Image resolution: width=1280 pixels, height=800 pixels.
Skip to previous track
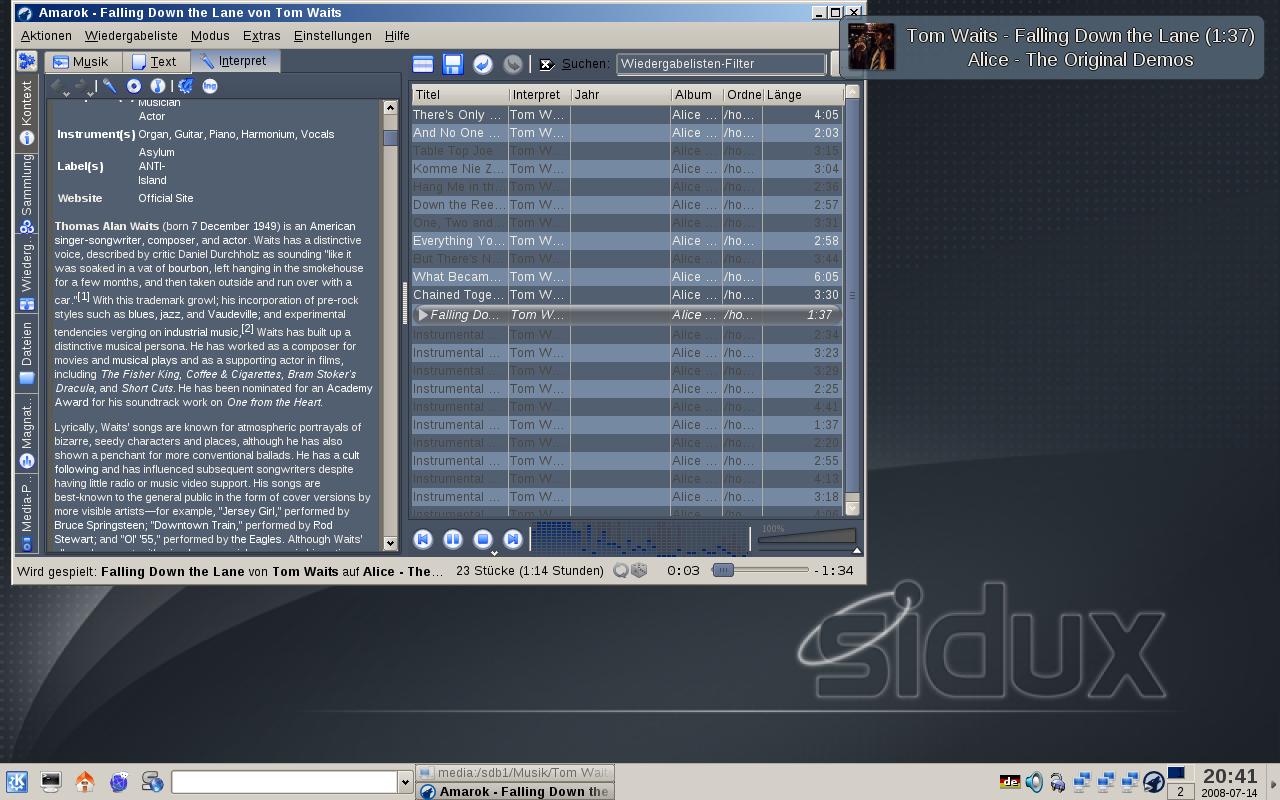coord(423,539)
